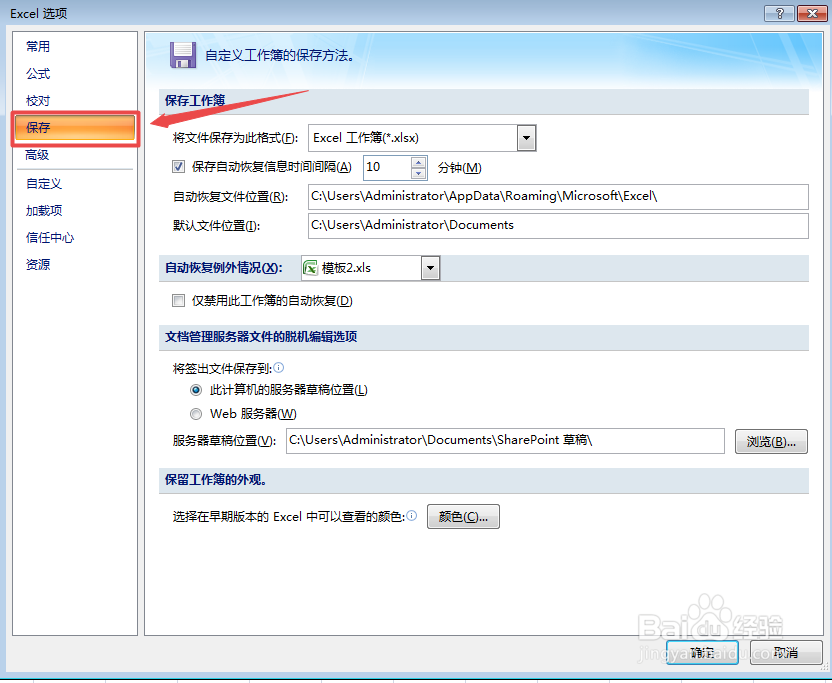This screenshot has width=832, height=683.
Task: Click the floppy disk save icon
Action: (x=183, y=55)
